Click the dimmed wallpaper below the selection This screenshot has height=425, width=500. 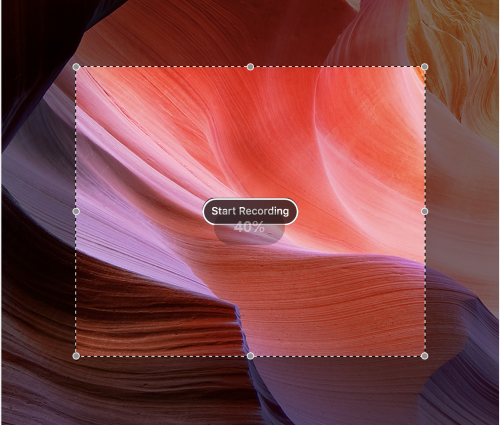(x=250, y=390)
